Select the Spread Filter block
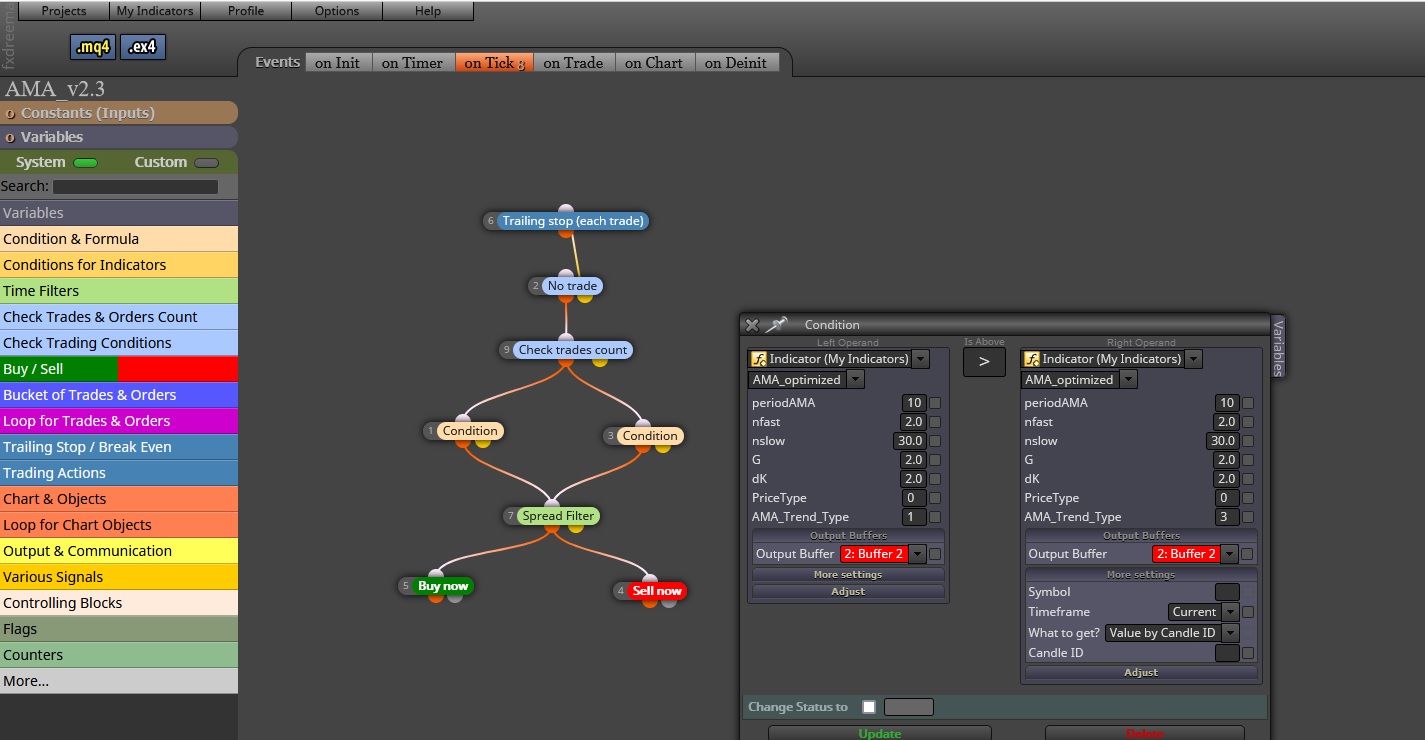1425x740 pixels. pyautogui.click(x=558, y=516)
